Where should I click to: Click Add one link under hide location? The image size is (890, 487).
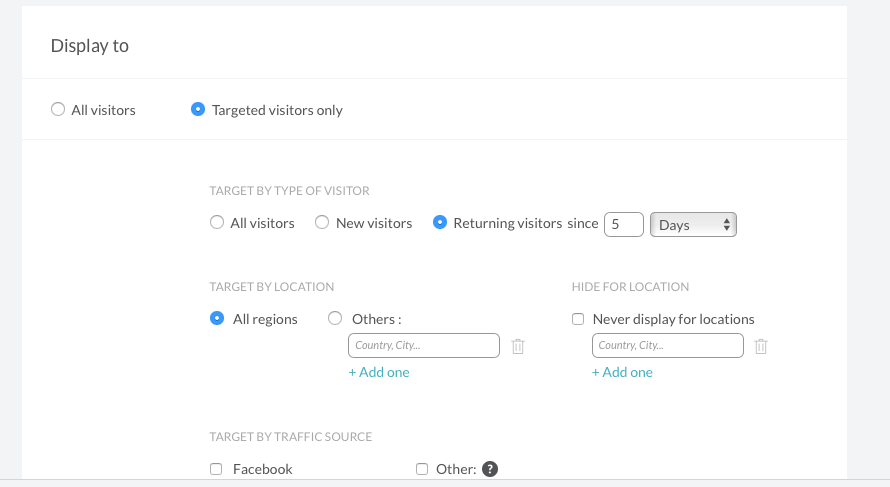[x=622, y=372]
